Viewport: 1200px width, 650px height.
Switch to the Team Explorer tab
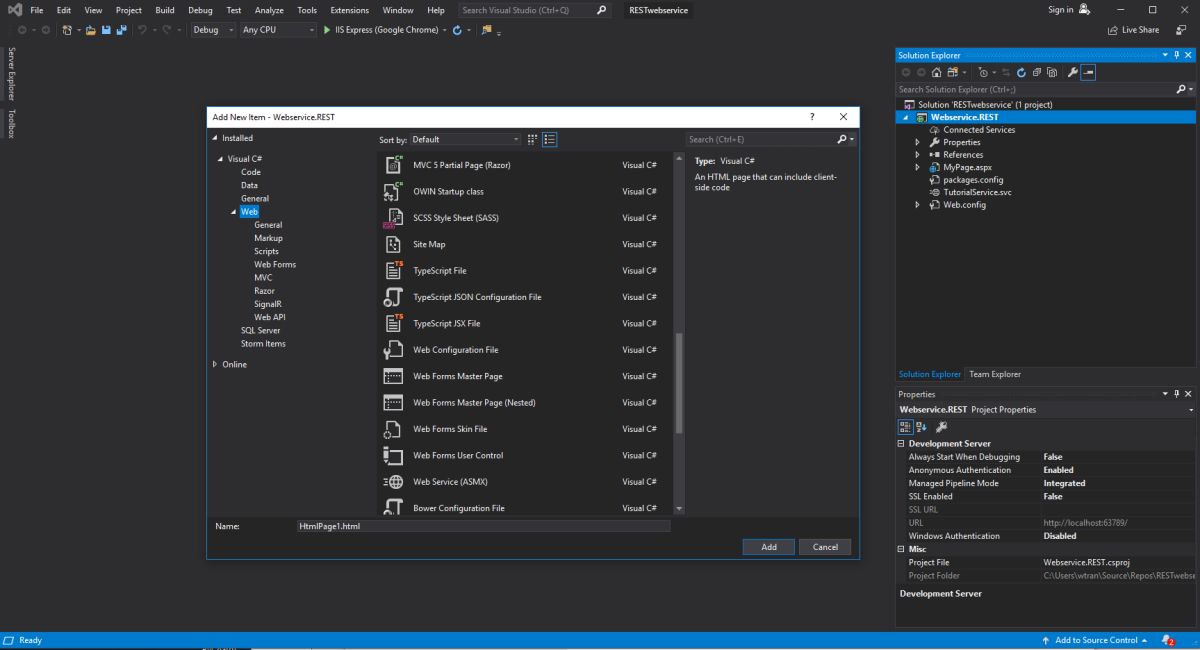pyautogui.click(x=995, y=374)
